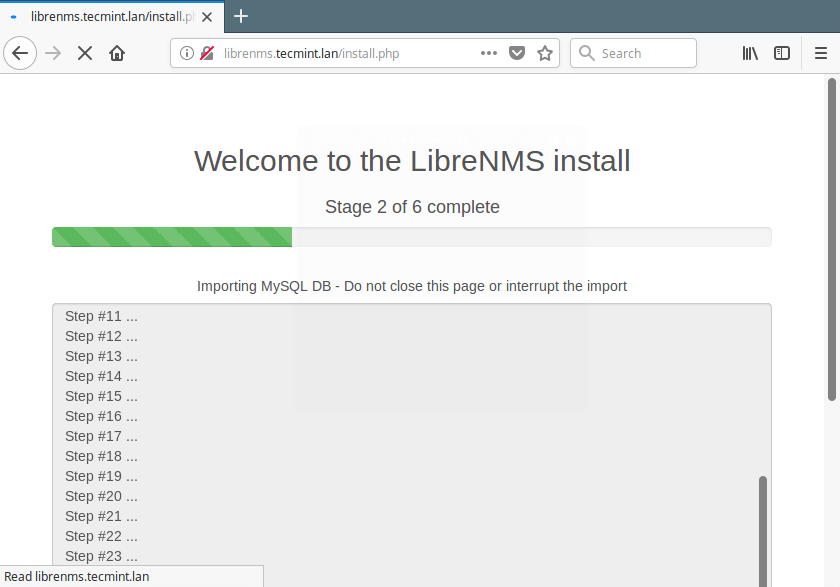This screenshot has width=840, height=587.
Task: Select the 'Step #22 ...' log line
Action: [101, 536]
